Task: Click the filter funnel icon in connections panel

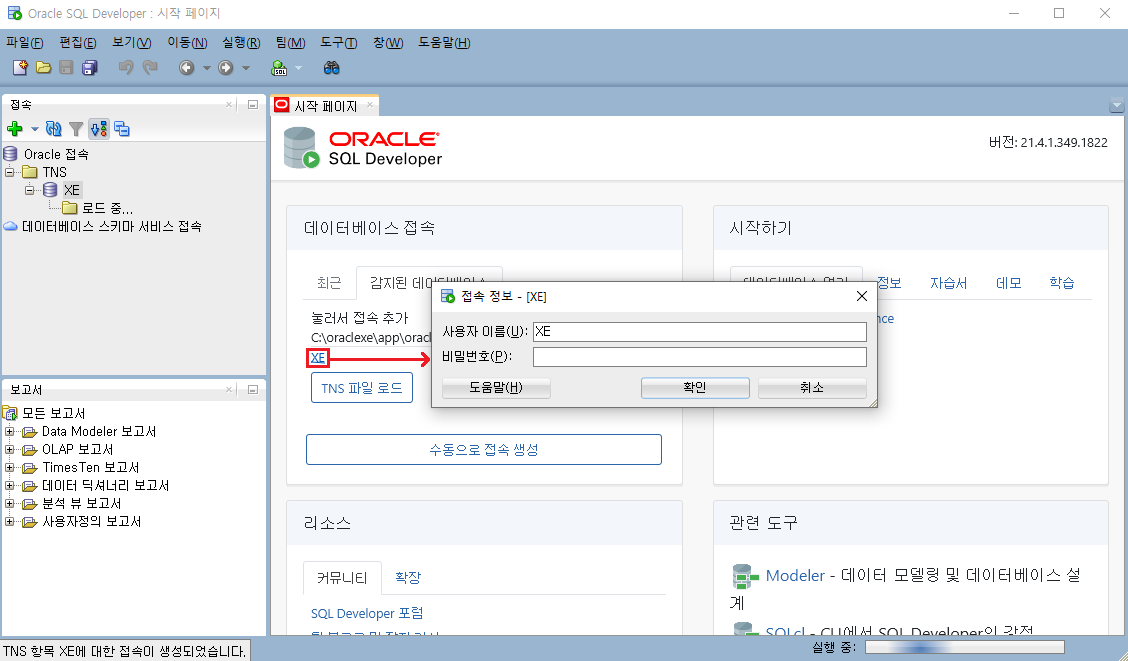Action: point(76,129)
